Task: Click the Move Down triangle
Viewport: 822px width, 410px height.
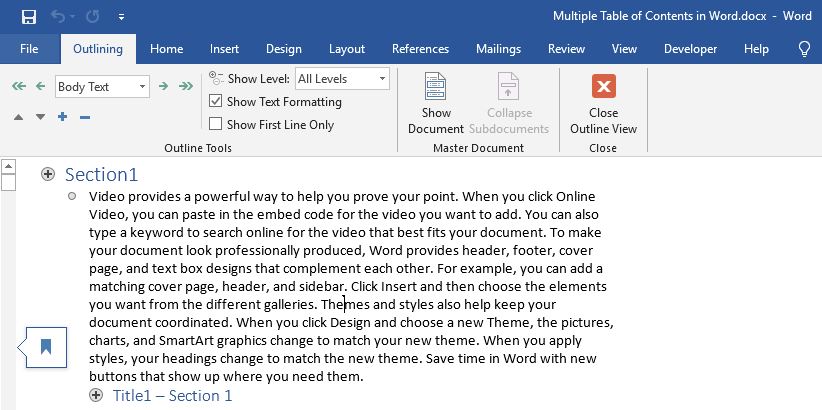Action: 40,117
